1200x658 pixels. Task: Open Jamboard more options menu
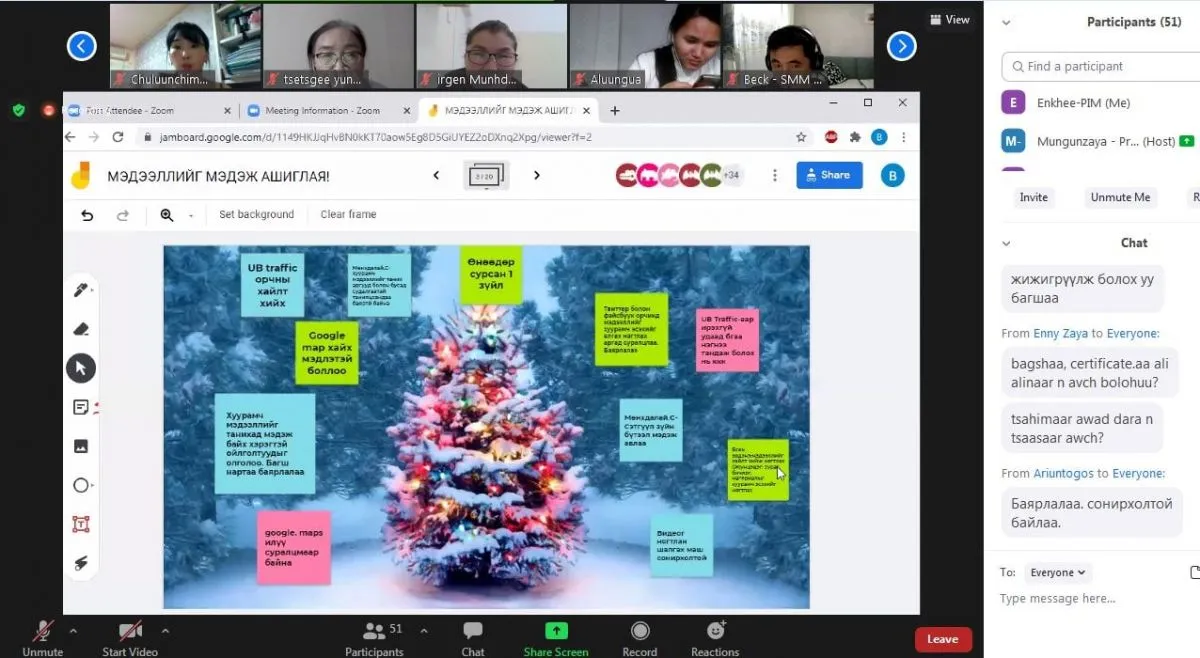[774, 176]
